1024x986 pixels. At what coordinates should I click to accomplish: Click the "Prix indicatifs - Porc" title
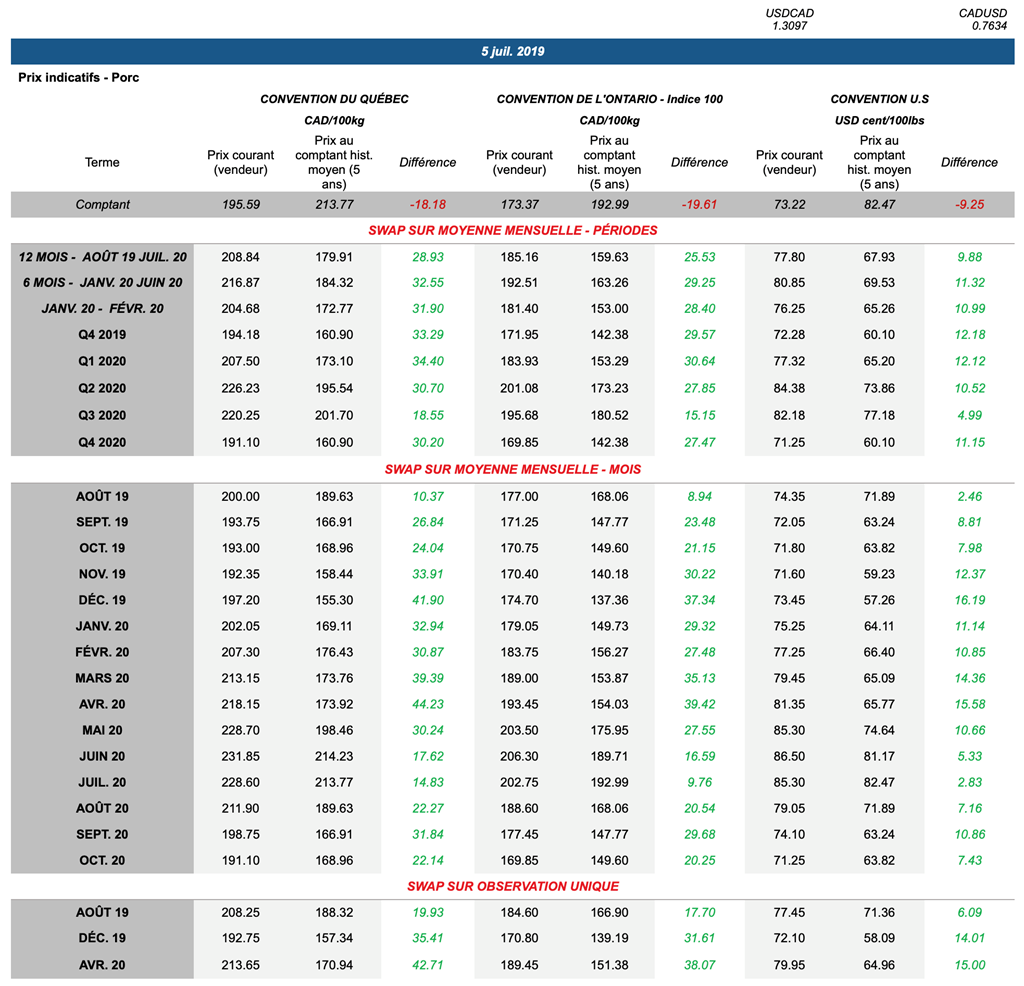pos(79,78)
